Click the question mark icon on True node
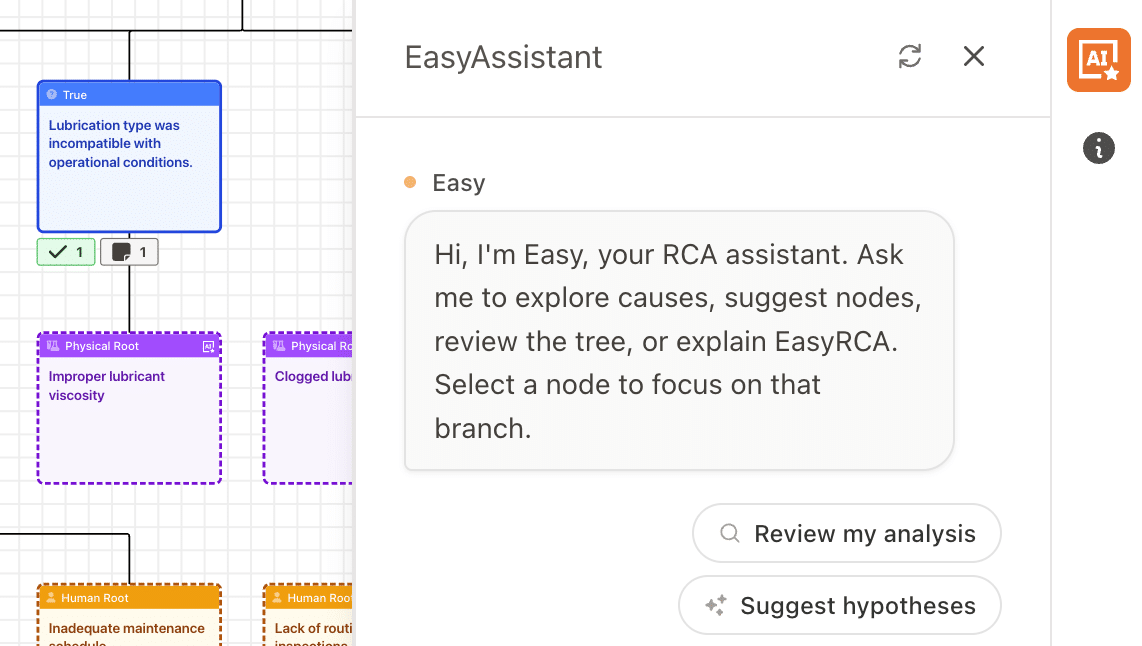Viewport: 1142px width, 646px height. point(52,95)
